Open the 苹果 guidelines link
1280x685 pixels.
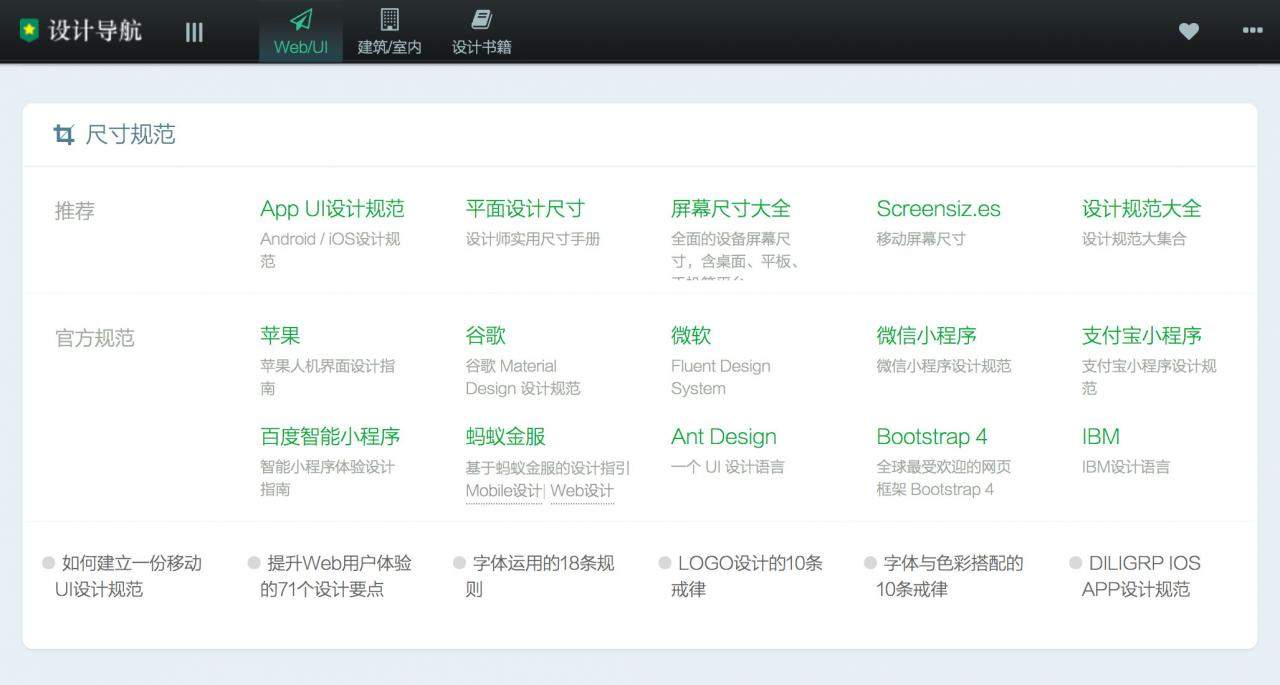(280, 336)
